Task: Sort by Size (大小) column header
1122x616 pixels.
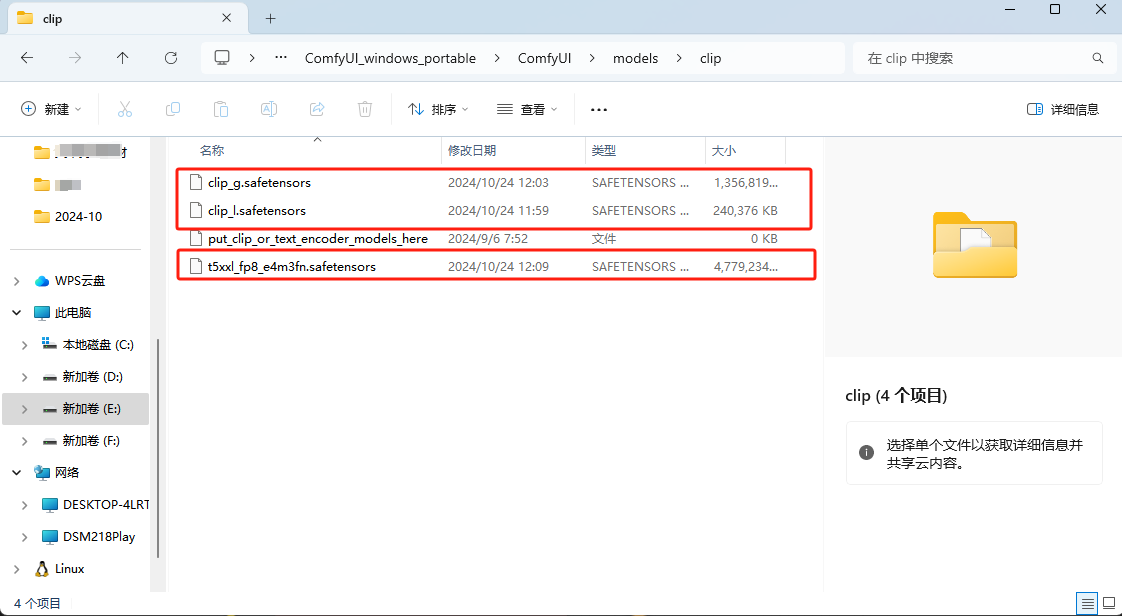Action: [x=723, y=151]
